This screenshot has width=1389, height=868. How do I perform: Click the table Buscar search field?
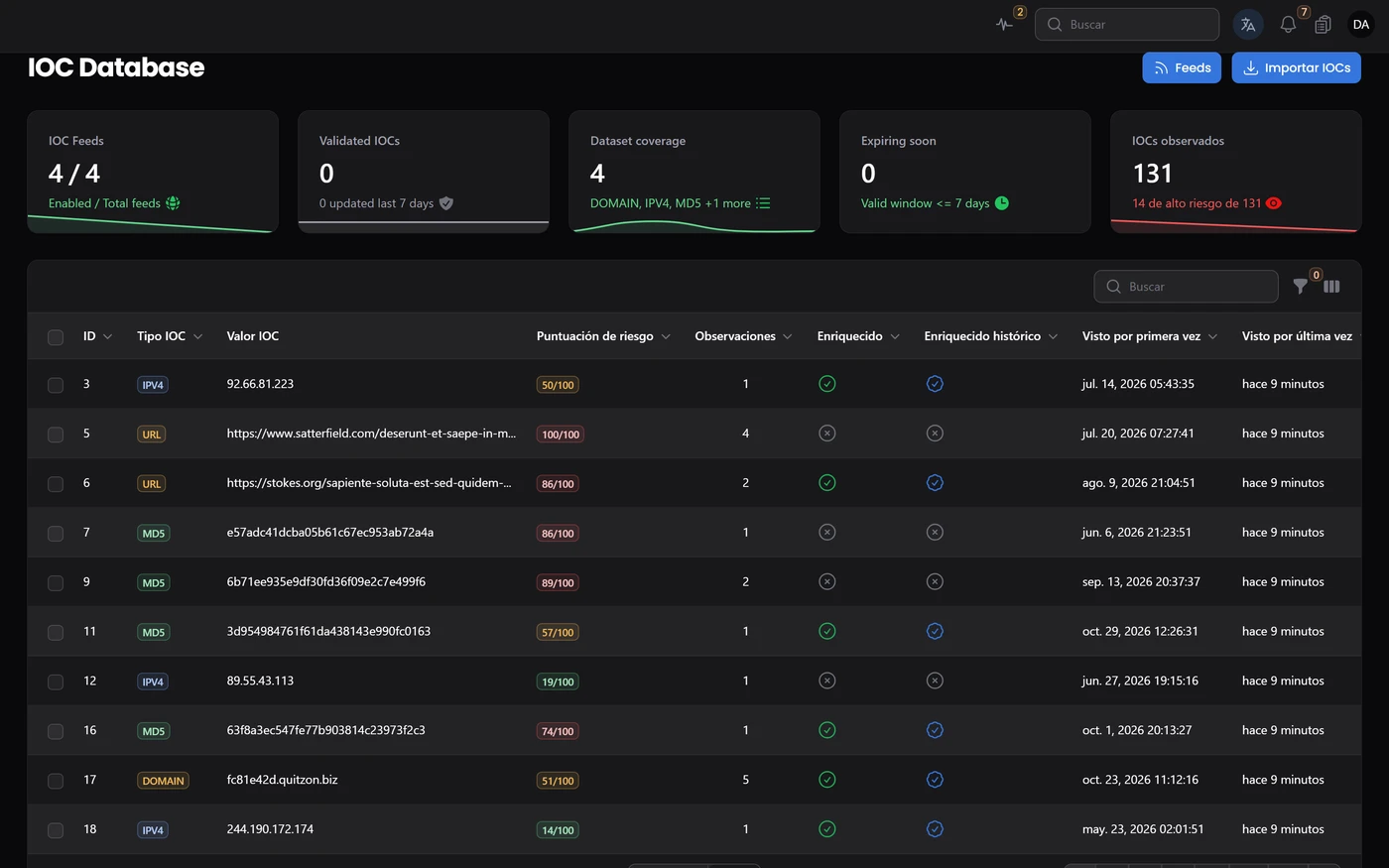click(x=1186, y=287)
